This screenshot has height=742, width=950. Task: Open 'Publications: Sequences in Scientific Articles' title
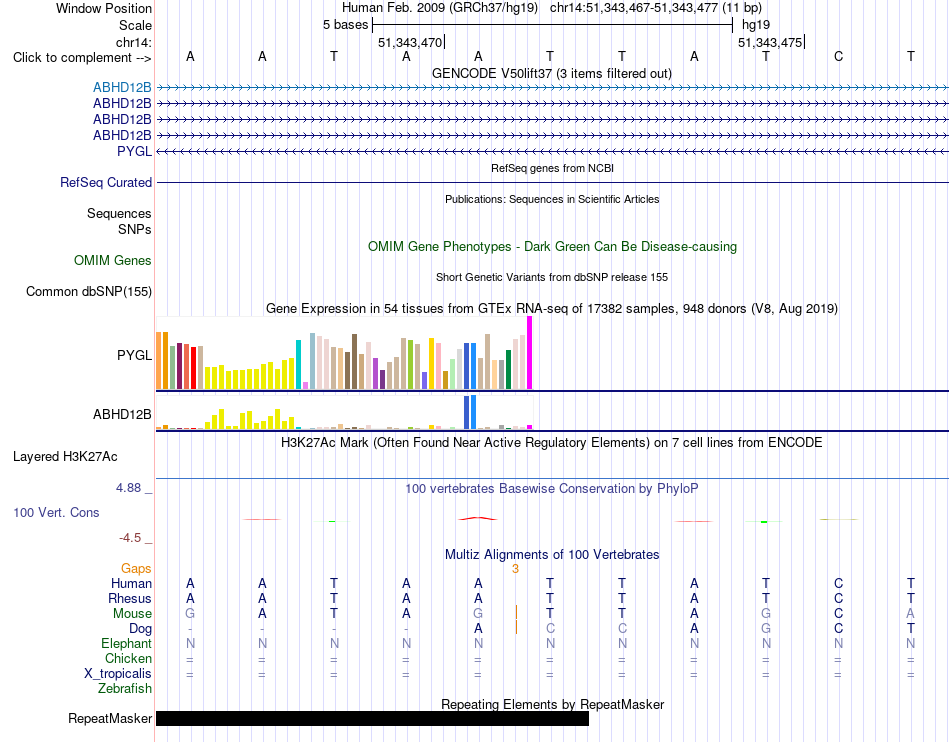point(552,199)
